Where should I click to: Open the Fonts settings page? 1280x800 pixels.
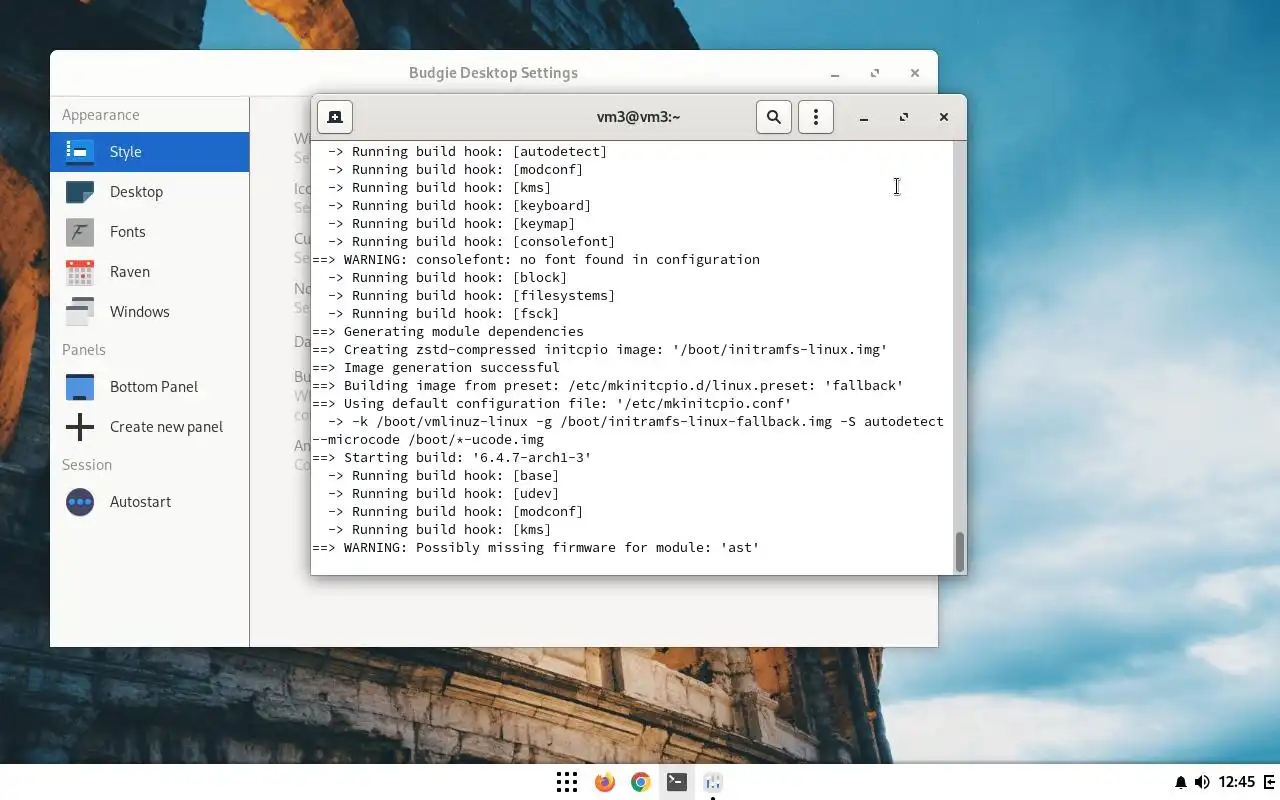(x=150, y=232)
